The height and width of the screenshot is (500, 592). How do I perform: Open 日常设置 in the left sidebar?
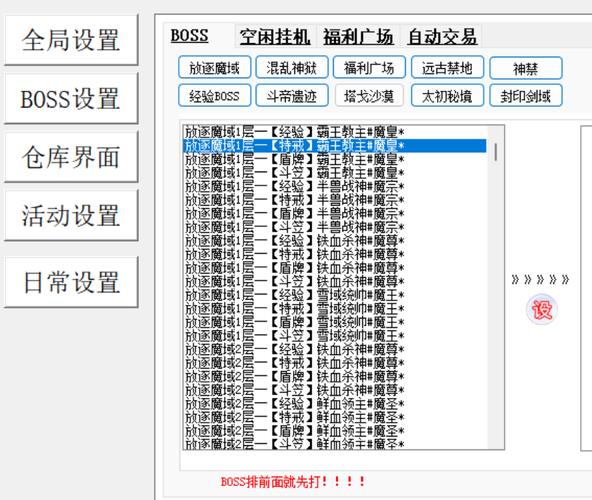pyautogui.click(x=71, y=282)
